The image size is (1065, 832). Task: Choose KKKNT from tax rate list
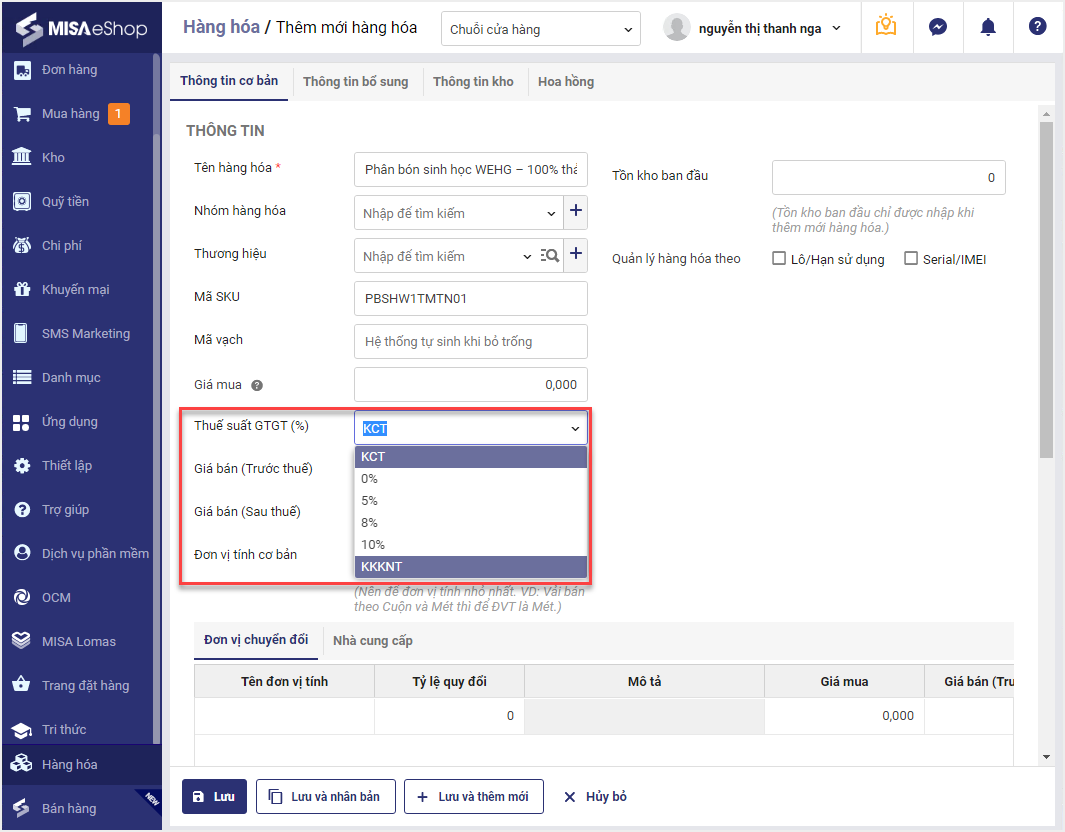pos(382,567)
